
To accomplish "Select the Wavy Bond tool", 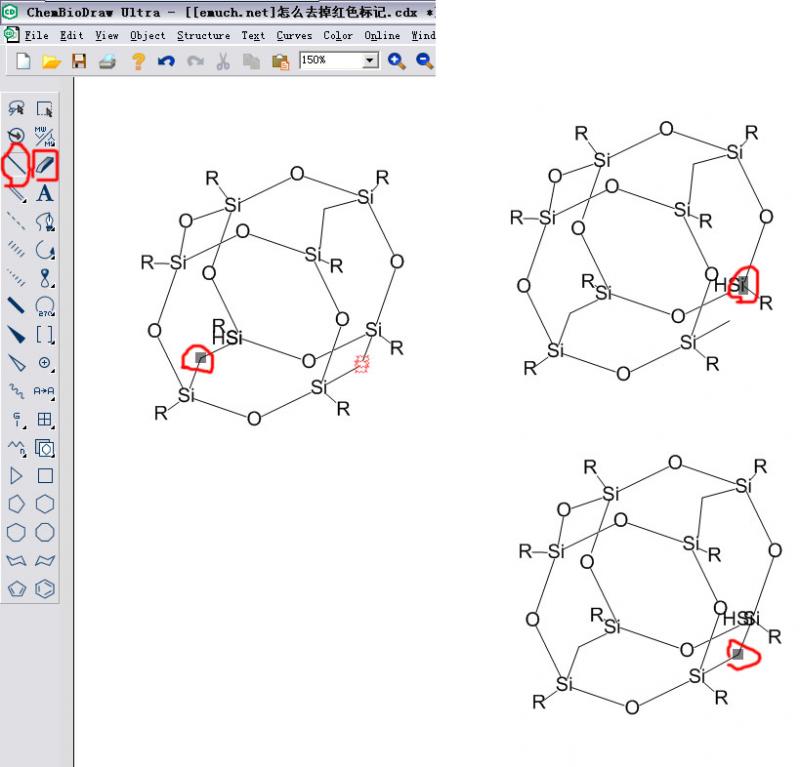I will click(17, 391).
